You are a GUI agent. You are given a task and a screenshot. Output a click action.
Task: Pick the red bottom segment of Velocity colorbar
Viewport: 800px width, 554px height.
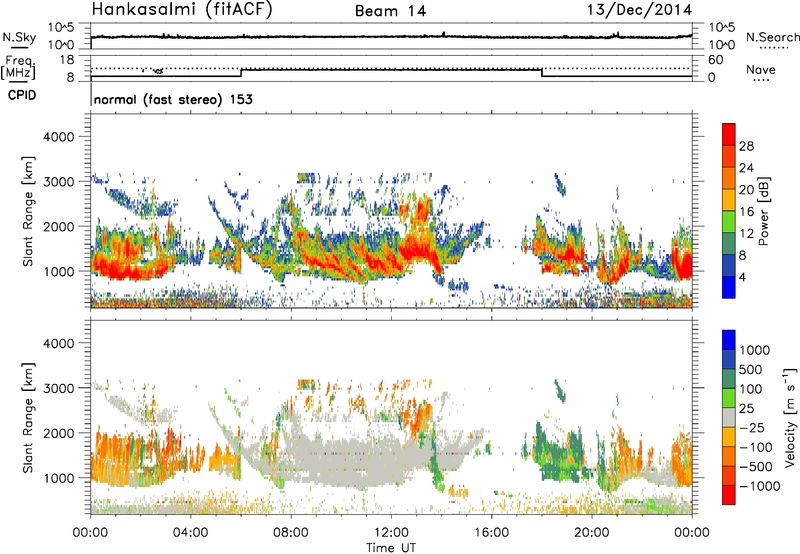[x=729, y=495]
